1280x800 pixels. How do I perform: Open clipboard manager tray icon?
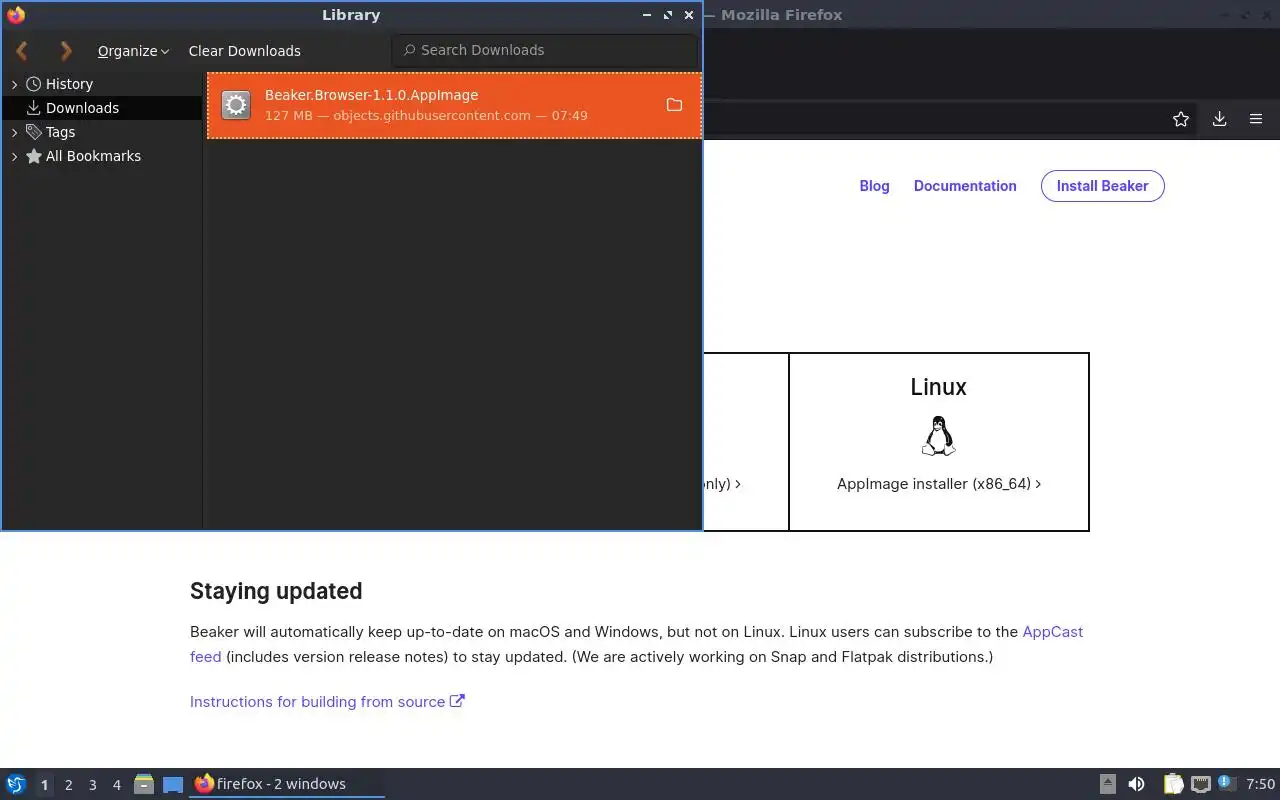[1173, 784]
